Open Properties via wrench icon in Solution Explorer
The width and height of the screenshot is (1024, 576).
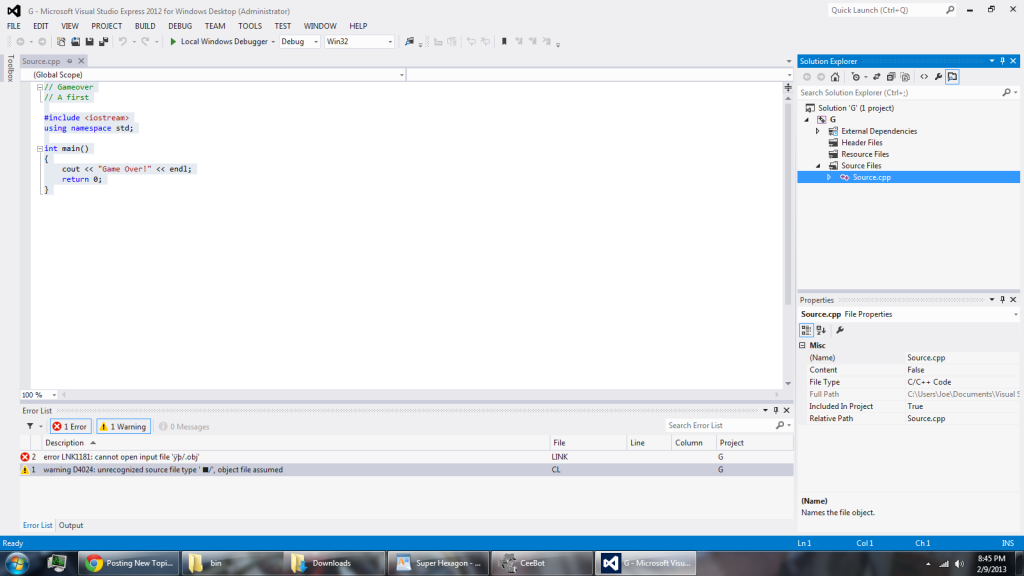coord(938,77)
